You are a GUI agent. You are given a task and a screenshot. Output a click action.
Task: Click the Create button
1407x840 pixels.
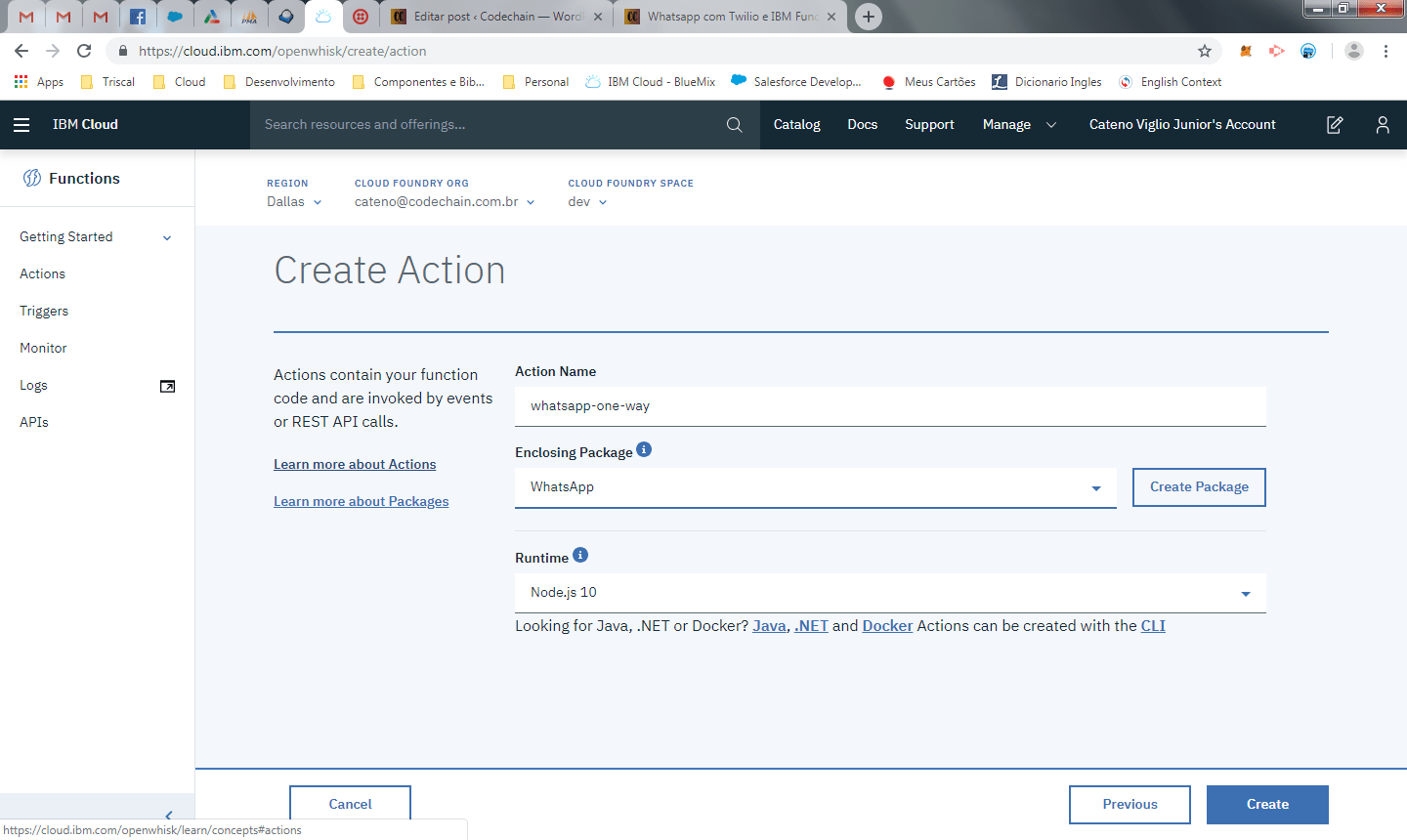[x=1267, y=805]
